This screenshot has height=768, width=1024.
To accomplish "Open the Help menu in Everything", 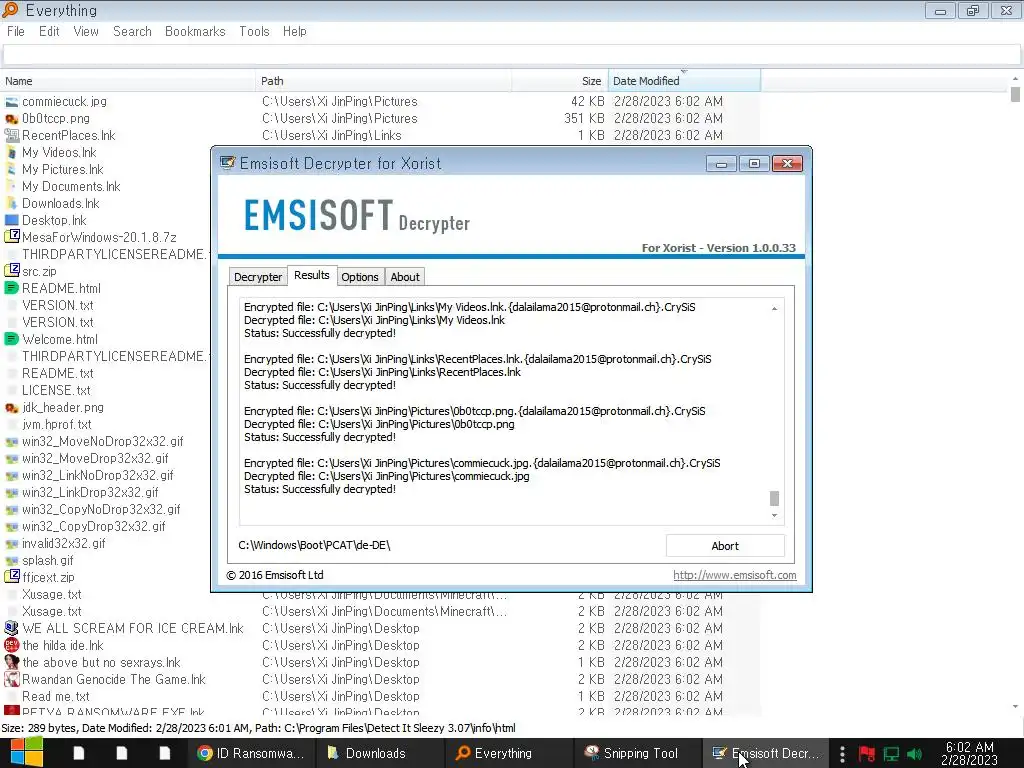I will [x=295, y=31].
